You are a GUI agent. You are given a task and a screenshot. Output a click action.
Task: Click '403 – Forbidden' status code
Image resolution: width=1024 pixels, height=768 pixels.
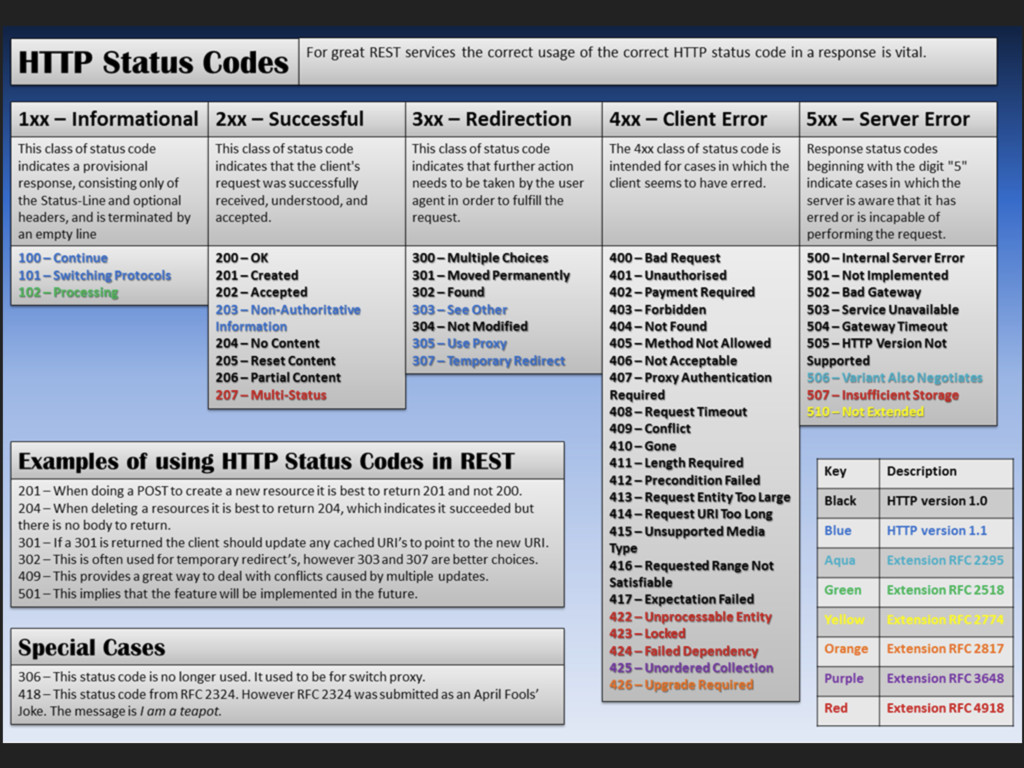click(x=658, y=310)
